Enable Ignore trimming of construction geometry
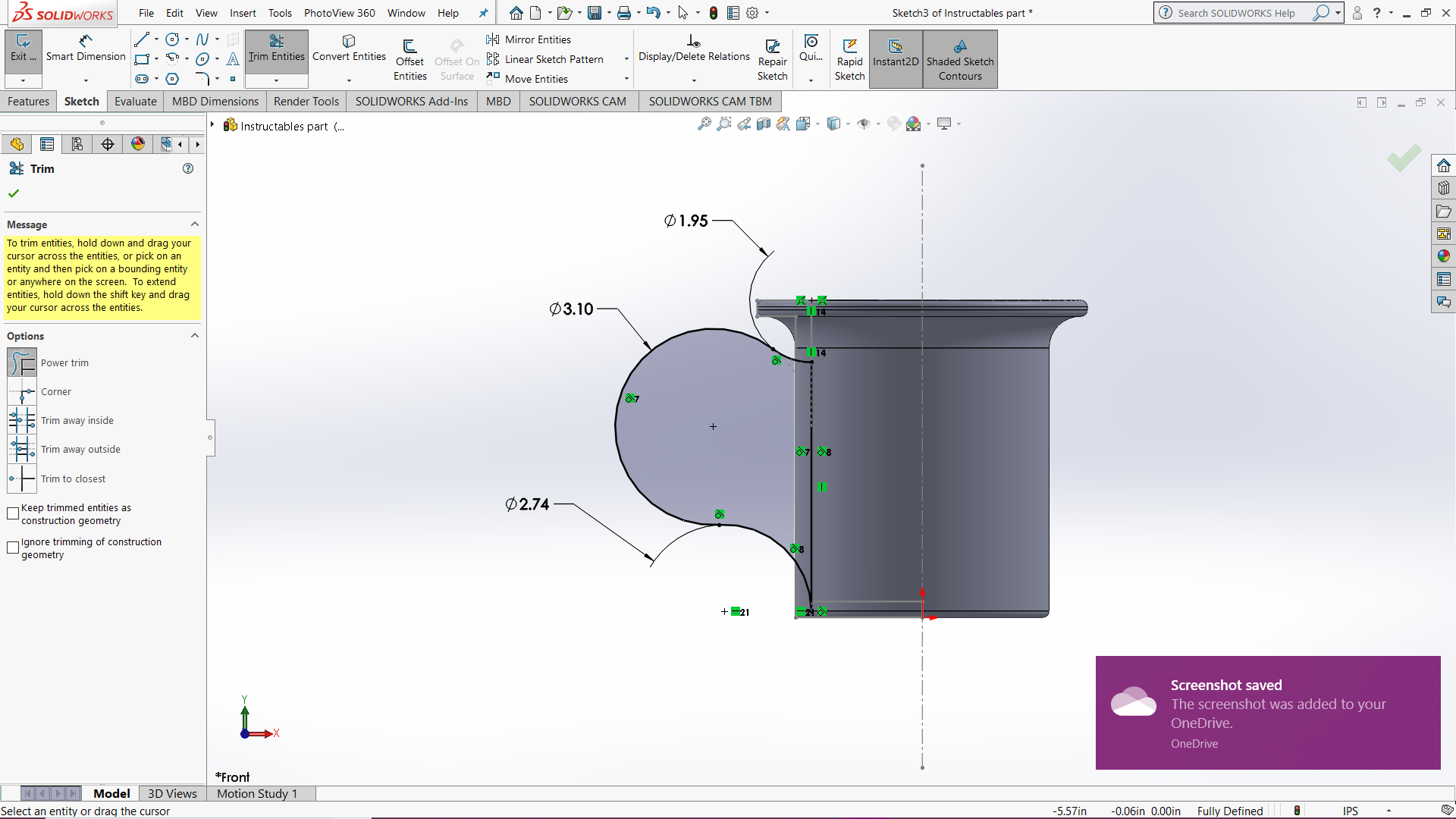1456x819 pixels. click(12, 548)
